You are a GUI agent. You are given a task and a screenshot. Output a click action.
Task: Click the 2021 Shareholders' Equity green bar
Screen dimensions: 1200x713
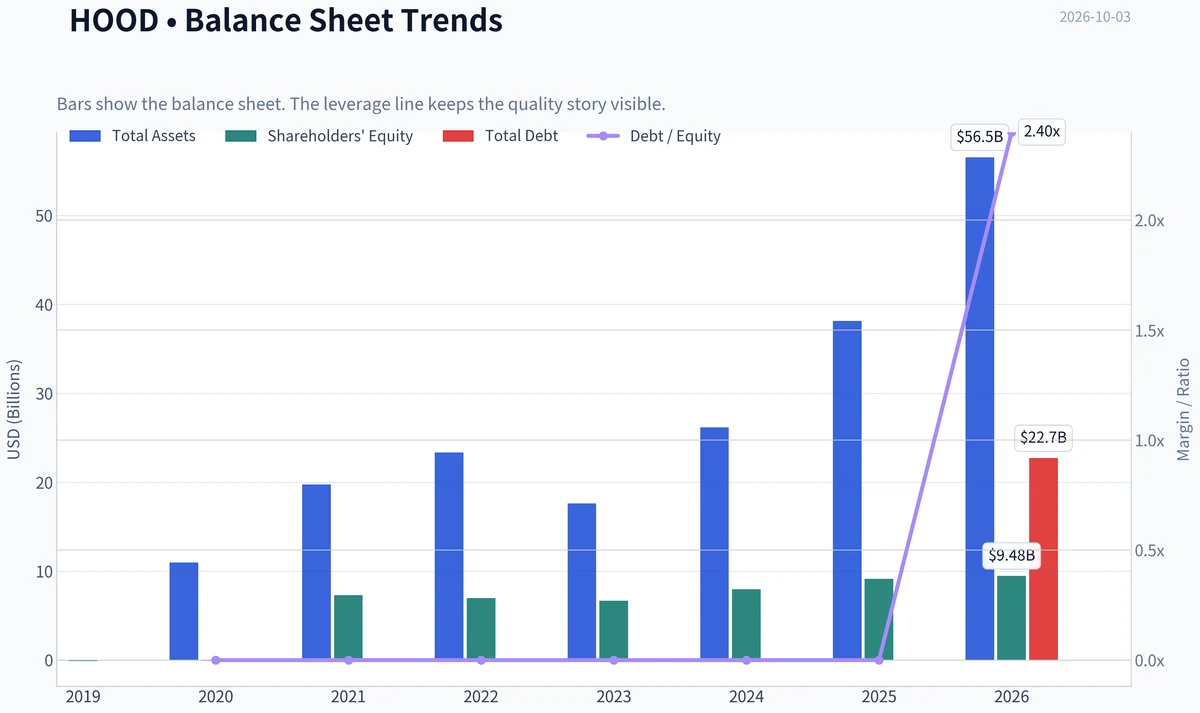[348, 628]
